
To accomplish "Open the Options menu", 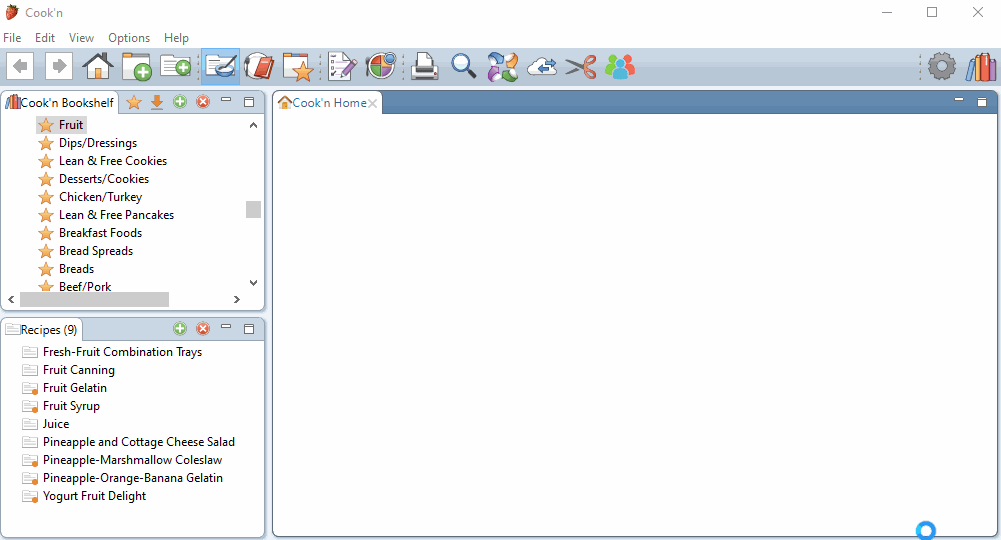I will [129, 38].
